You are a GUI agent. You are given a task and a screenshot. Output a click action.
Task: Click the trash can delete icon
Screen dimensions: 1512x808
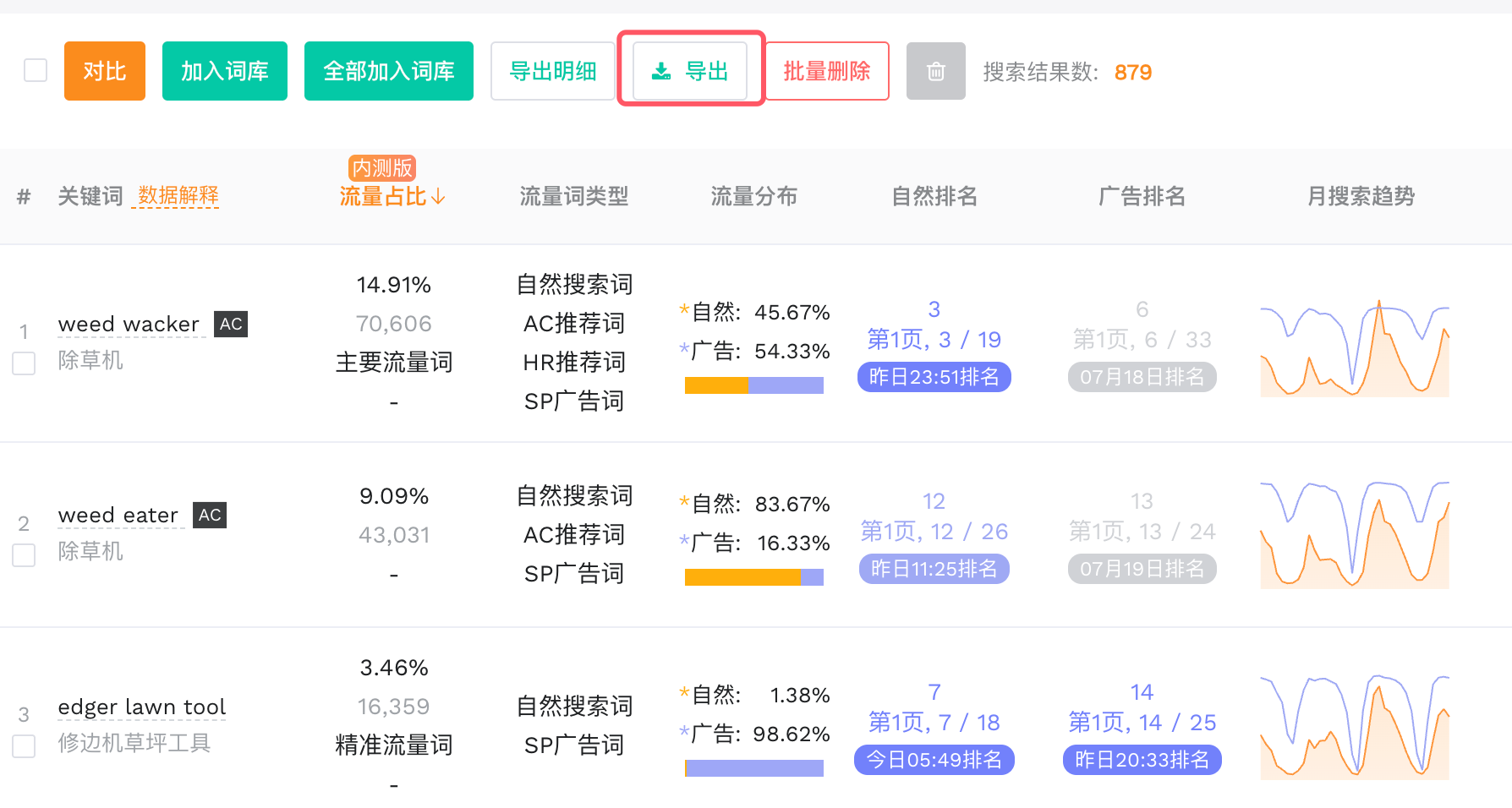click(935, 71)
